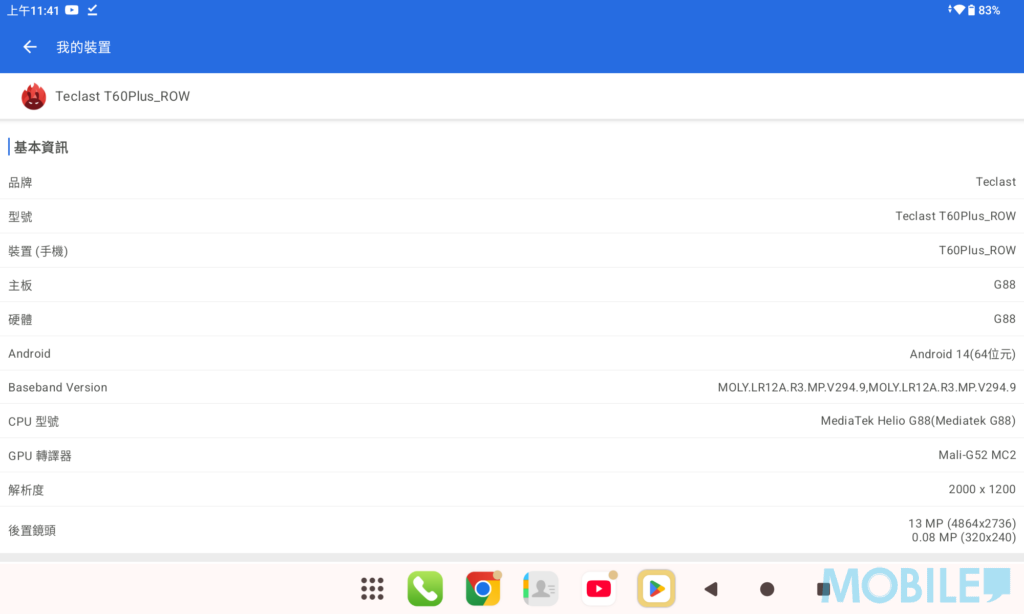Tap the YouTube notification icon in status bar
This screenshot has height=614, width=1024.
coord(72,10)
